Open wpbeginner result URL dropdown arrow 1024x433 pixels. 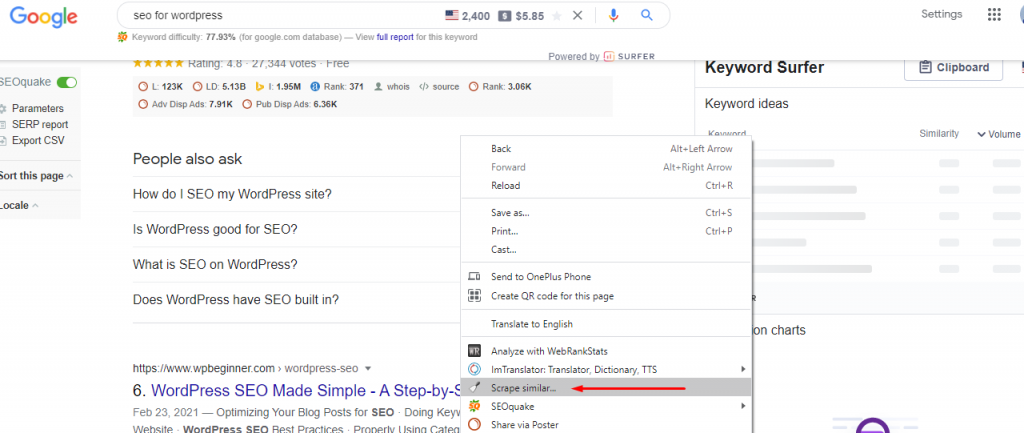point(368,368)
